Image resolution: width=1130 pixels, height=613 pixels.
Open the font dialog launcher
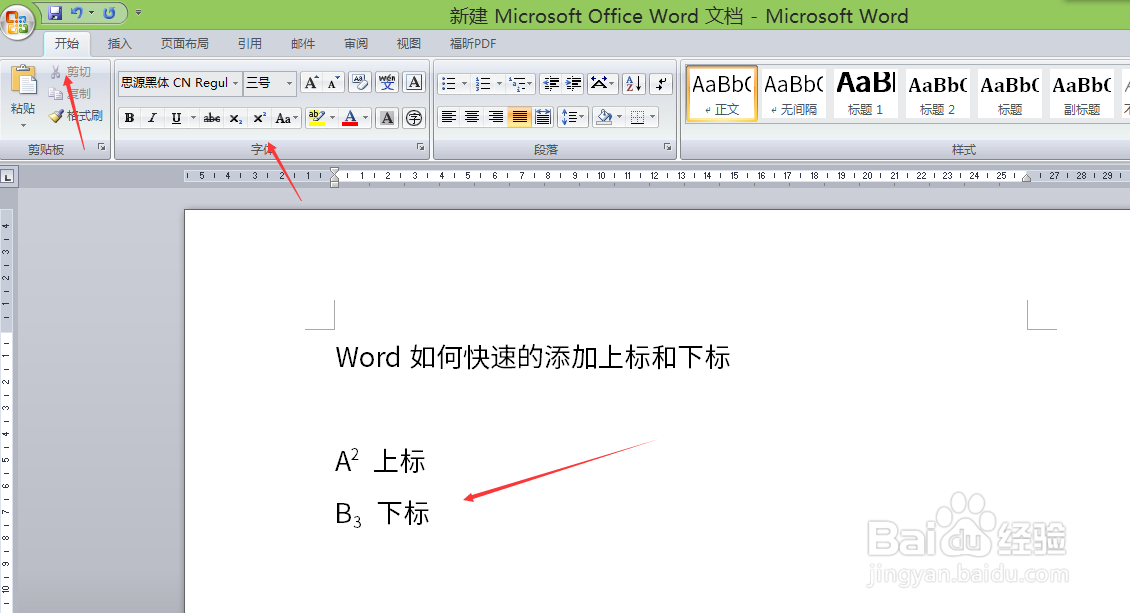420,148
